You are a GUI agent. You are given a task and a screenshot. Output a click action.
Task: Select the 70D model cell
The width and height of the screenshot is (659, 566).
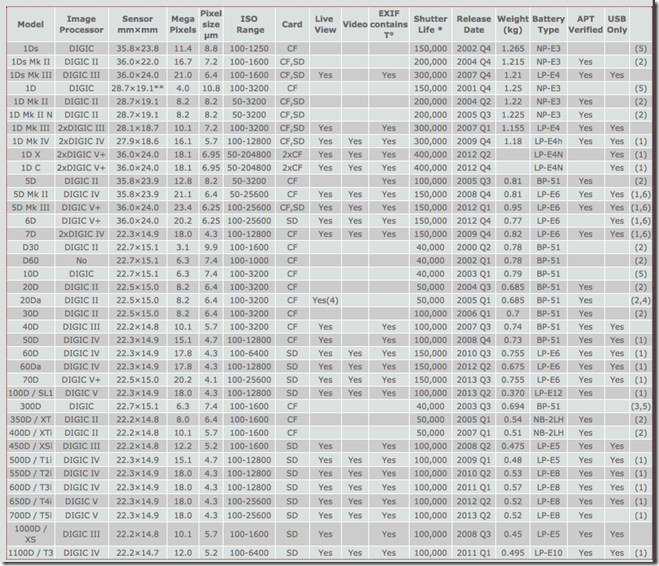pyautogui.click(x=31, y=379)
